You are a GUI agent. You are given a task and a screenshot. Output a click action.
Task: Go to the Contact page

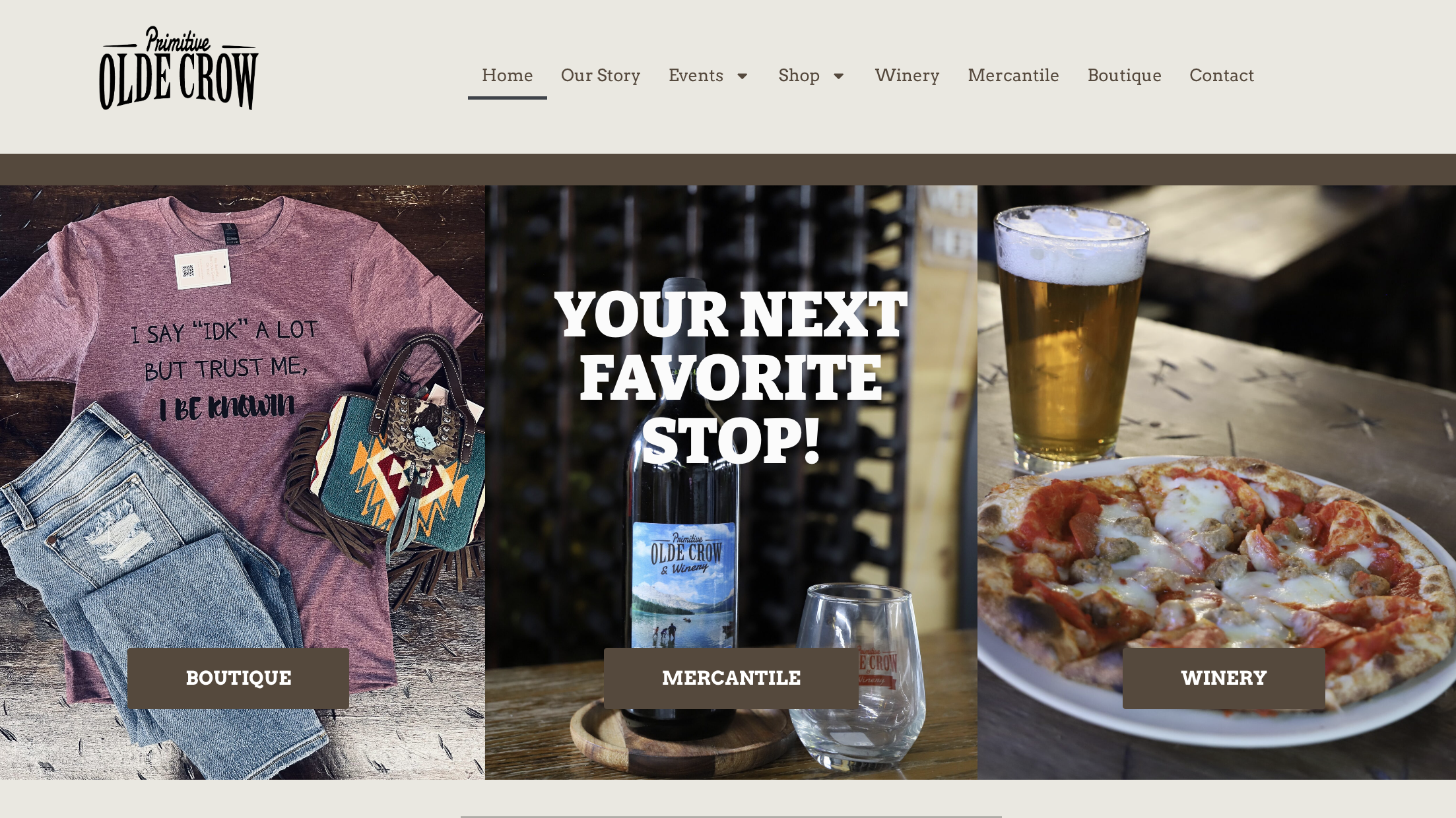pyautogui.click(x=1222, y=75)
